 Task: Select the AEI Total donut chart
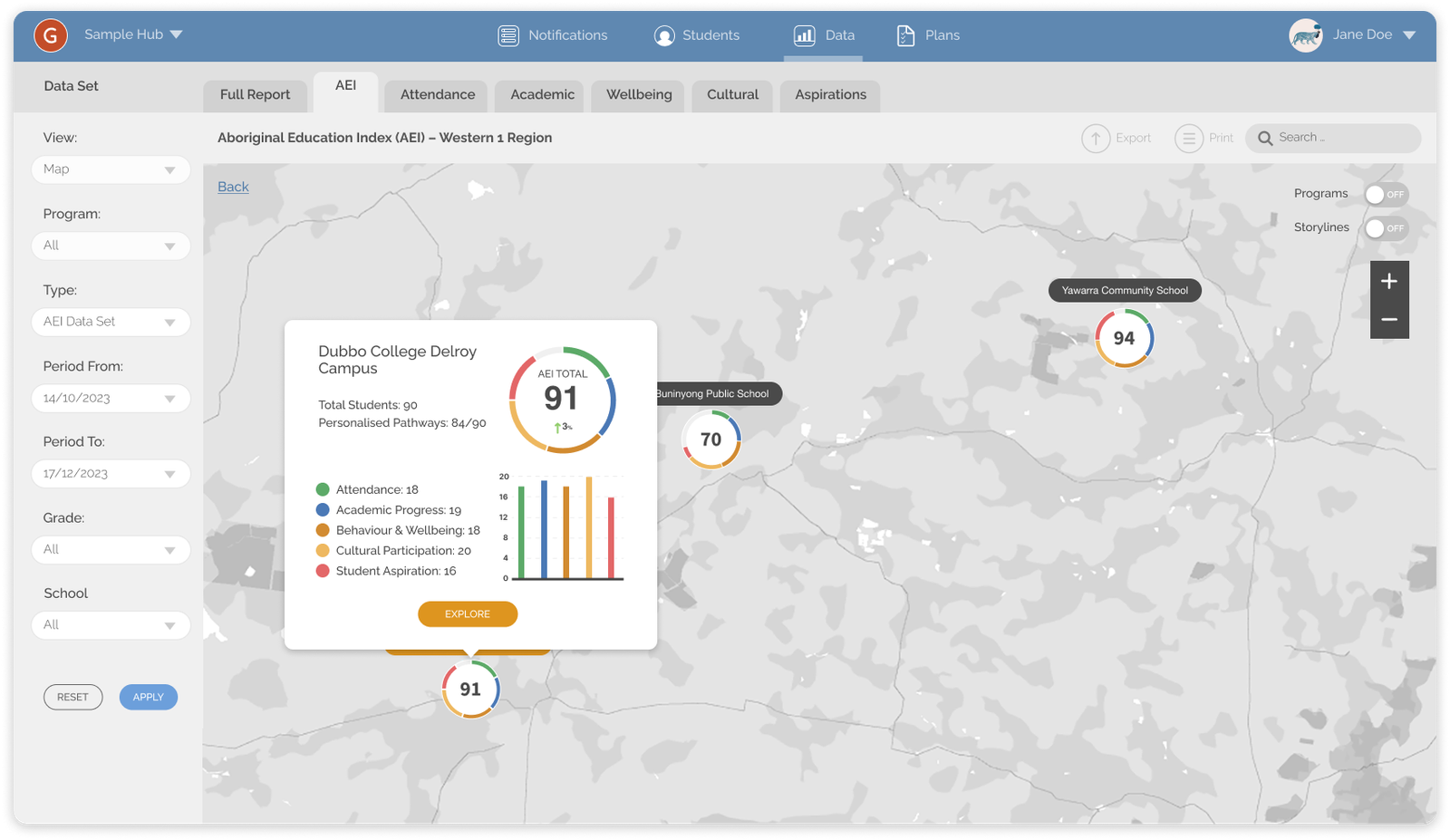point(562,399)
